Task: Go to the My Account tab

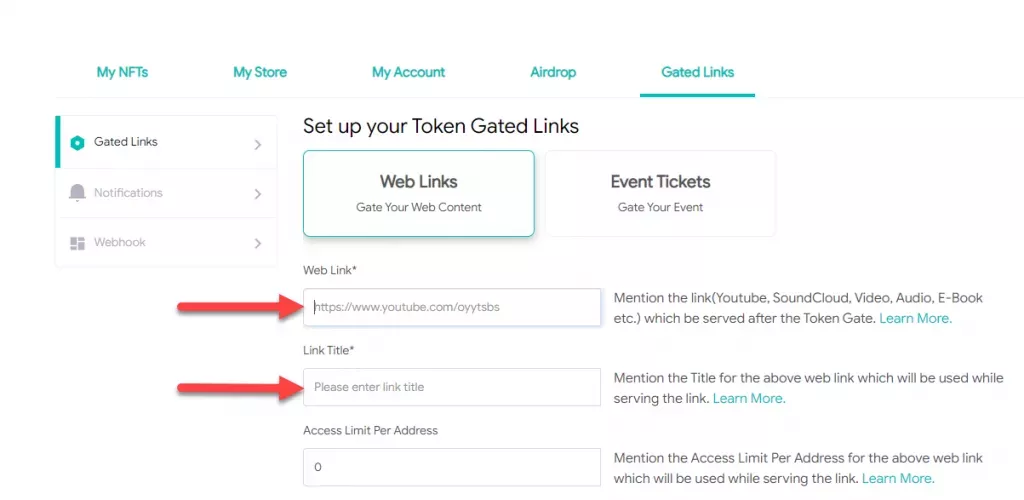Action: click(x=408, y=72)
